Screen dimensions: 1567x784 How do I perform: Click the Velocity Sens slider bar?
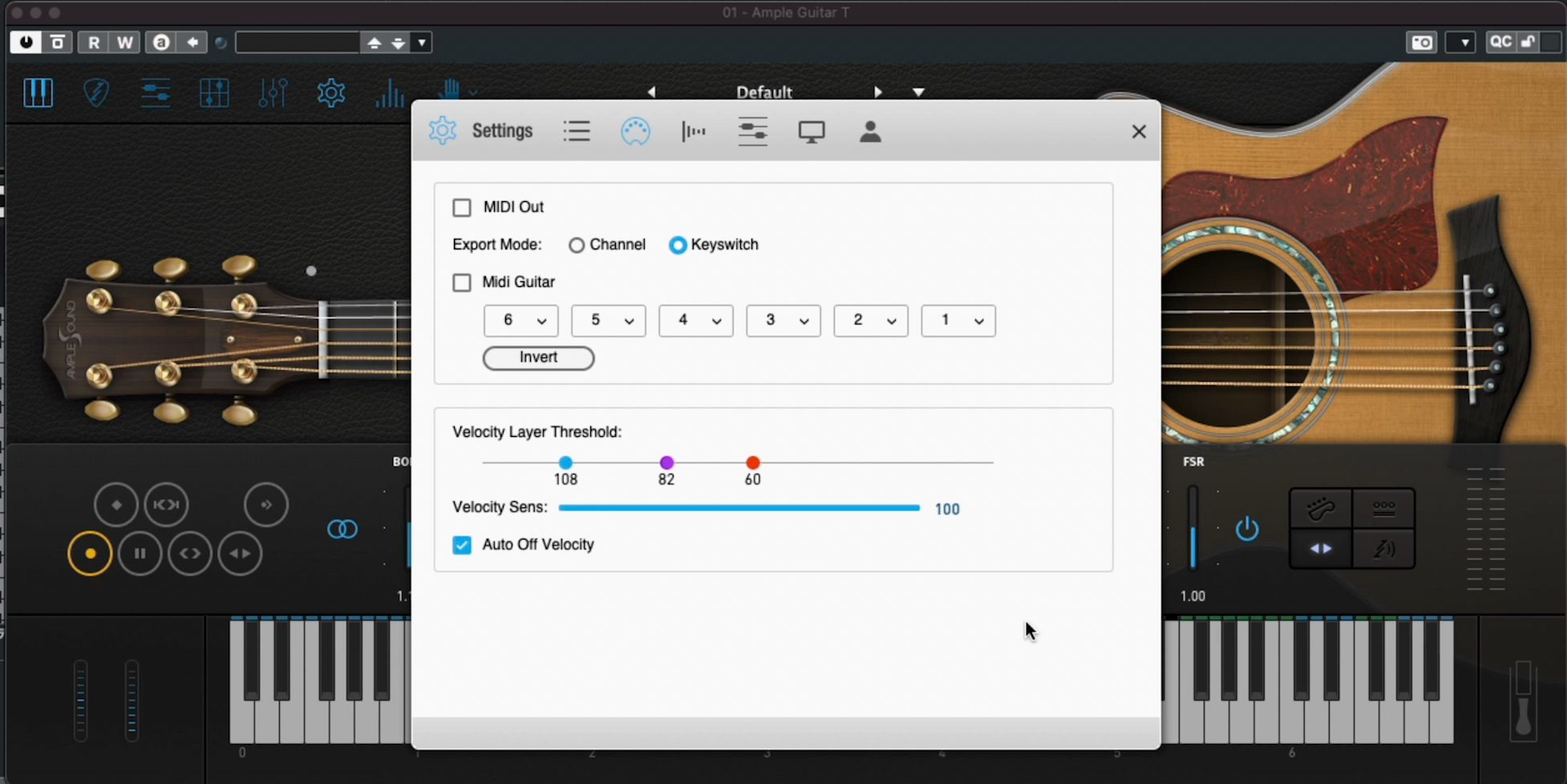click(x=739, y=507)
